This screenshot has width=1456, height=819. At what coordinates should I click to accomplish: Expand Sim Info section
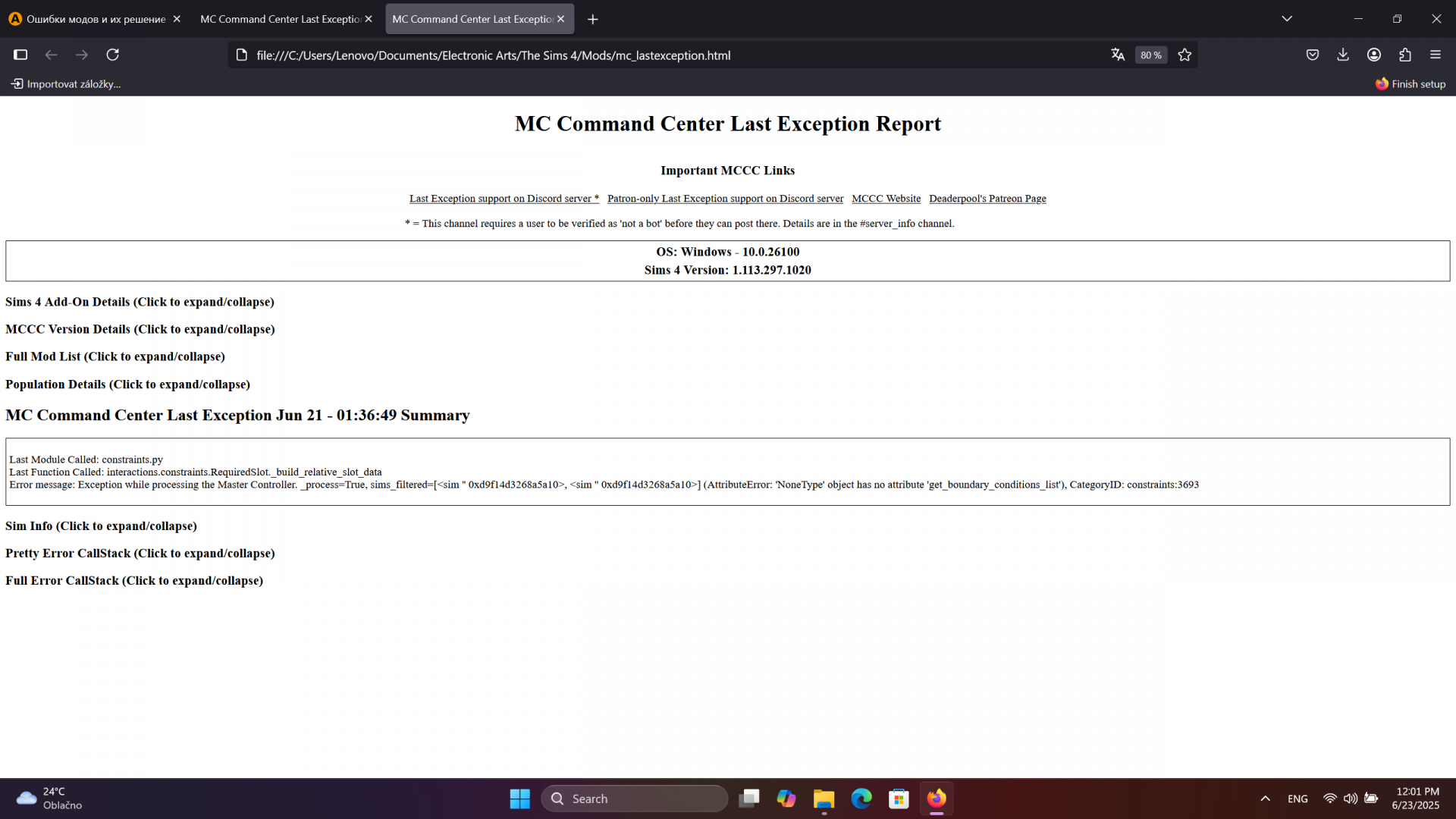[x=101, y=526]
